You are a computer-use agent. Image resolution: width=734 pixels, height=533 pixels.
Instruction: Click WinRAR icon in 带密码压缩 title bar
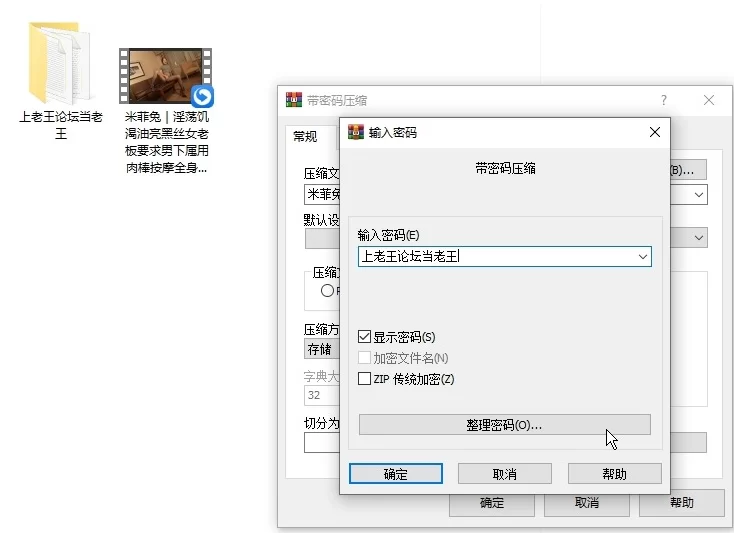[294, 100]
